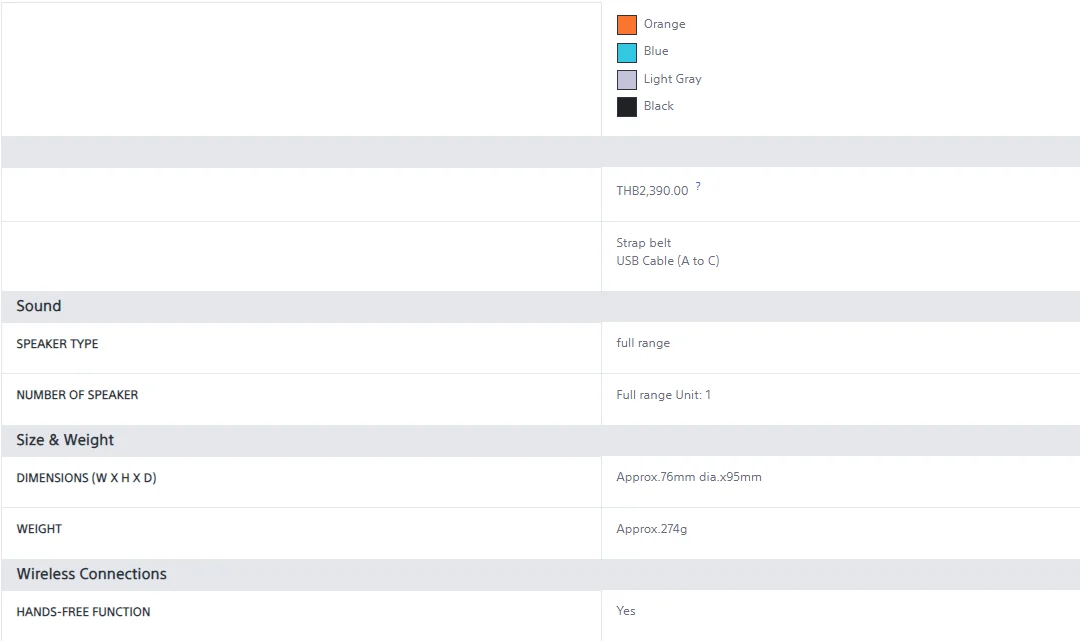Click the Size & Weight section header

(x=65, y=440)
